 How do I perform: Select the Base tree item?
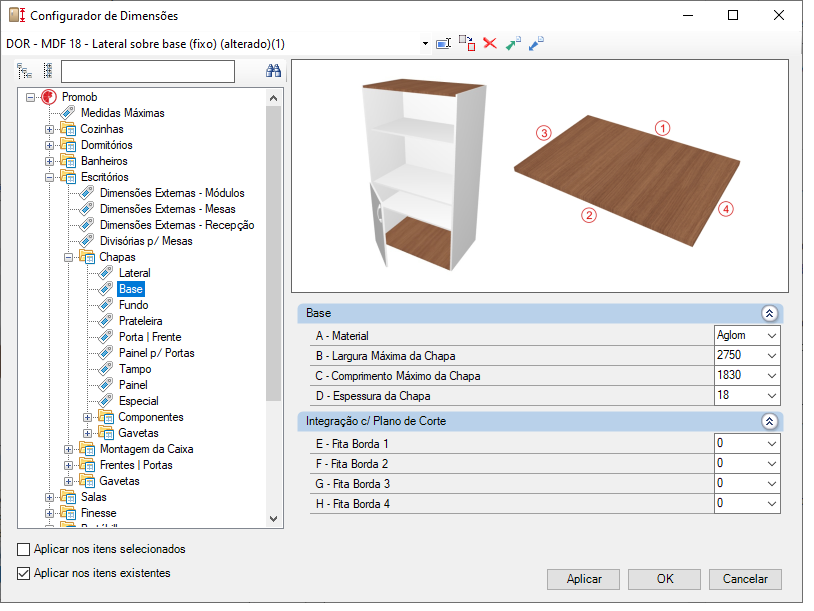(131, 289)
